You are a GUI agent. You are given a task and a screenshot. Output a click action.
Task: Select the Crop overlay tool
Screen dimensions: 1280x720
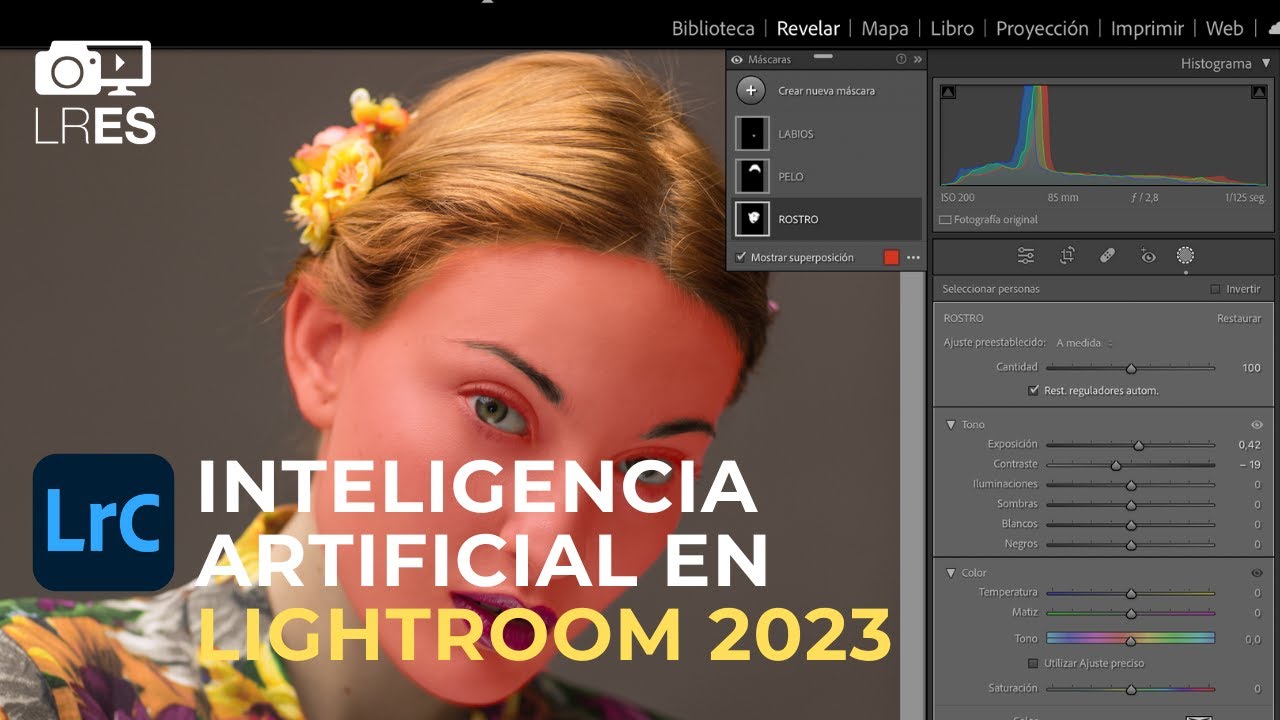[1067, 256]
